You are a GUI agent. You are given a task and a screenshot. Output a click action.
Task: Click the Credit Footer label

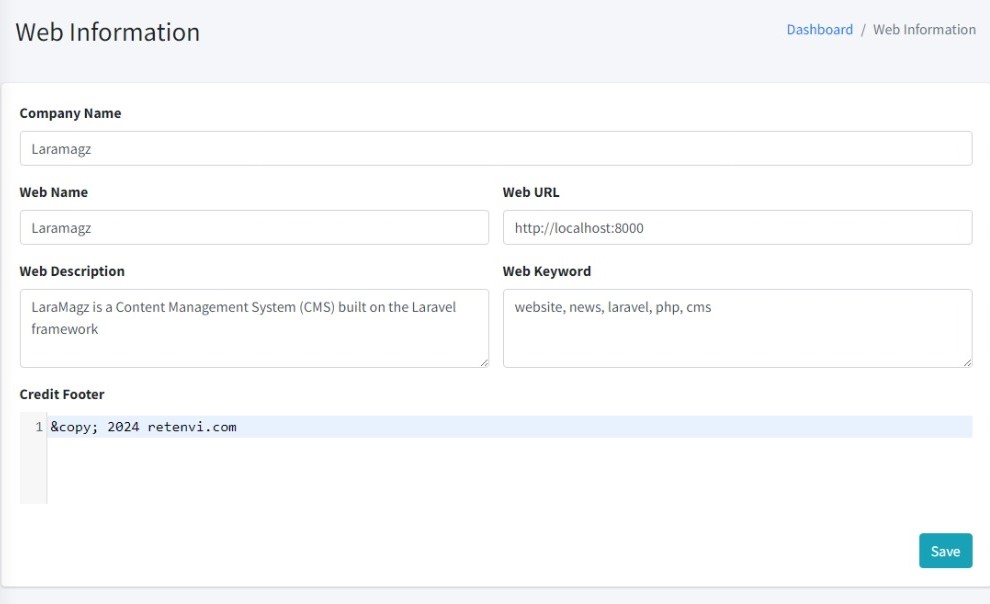(62, 395)
